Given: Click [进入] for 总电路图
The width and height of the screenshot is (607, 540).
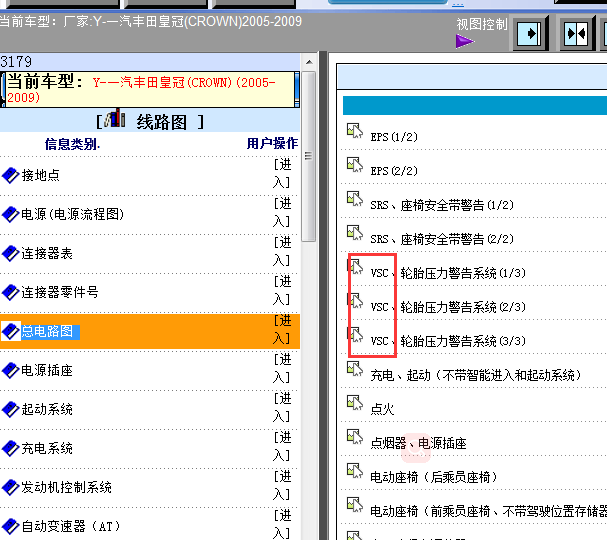Looking at the screenshot, I should (x=282, y=329).
